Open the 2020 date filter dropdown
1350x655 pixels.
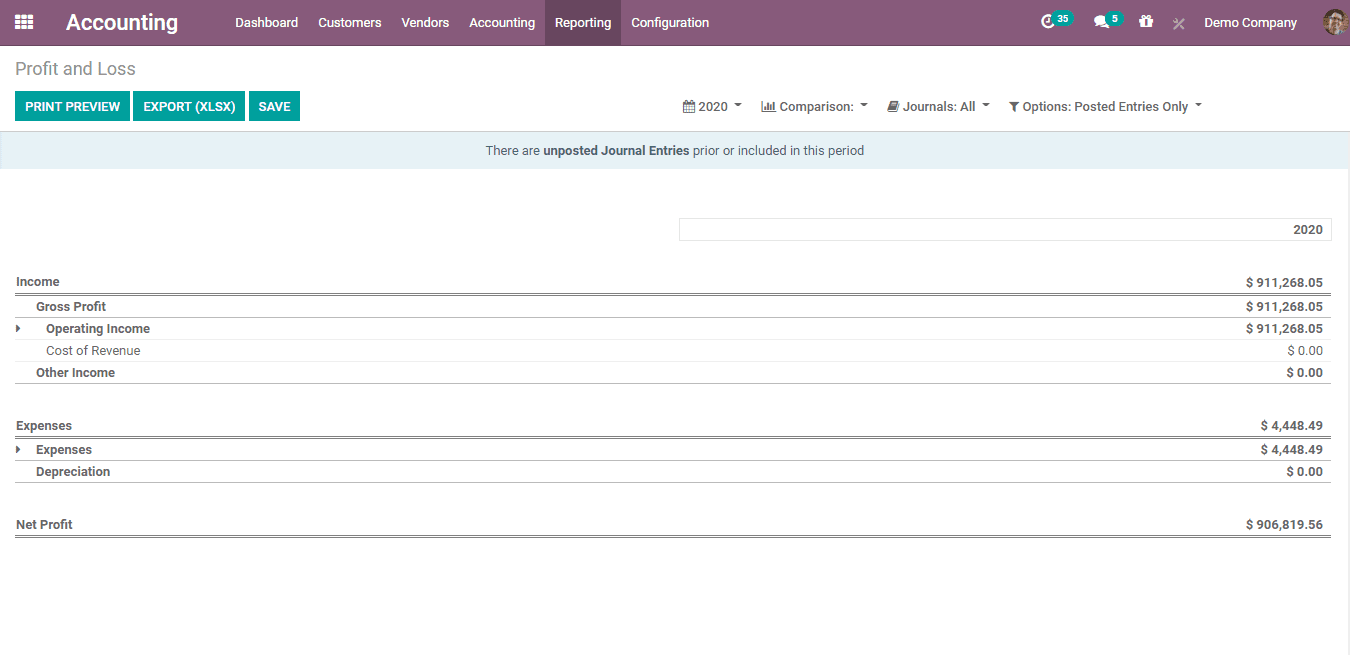pyautogui.click(x=712, y=106)
